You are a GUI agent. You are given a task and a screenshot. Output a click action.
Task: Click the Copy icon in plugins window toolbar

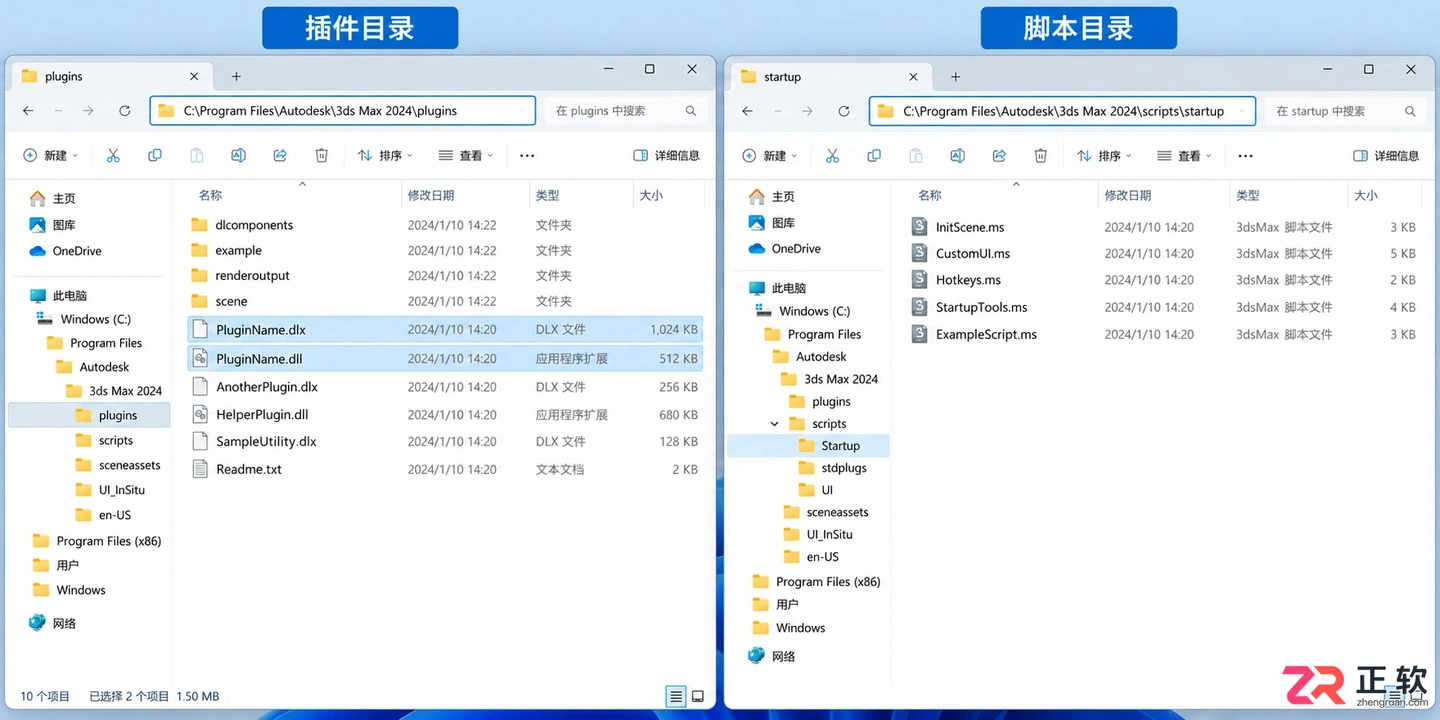155,155
